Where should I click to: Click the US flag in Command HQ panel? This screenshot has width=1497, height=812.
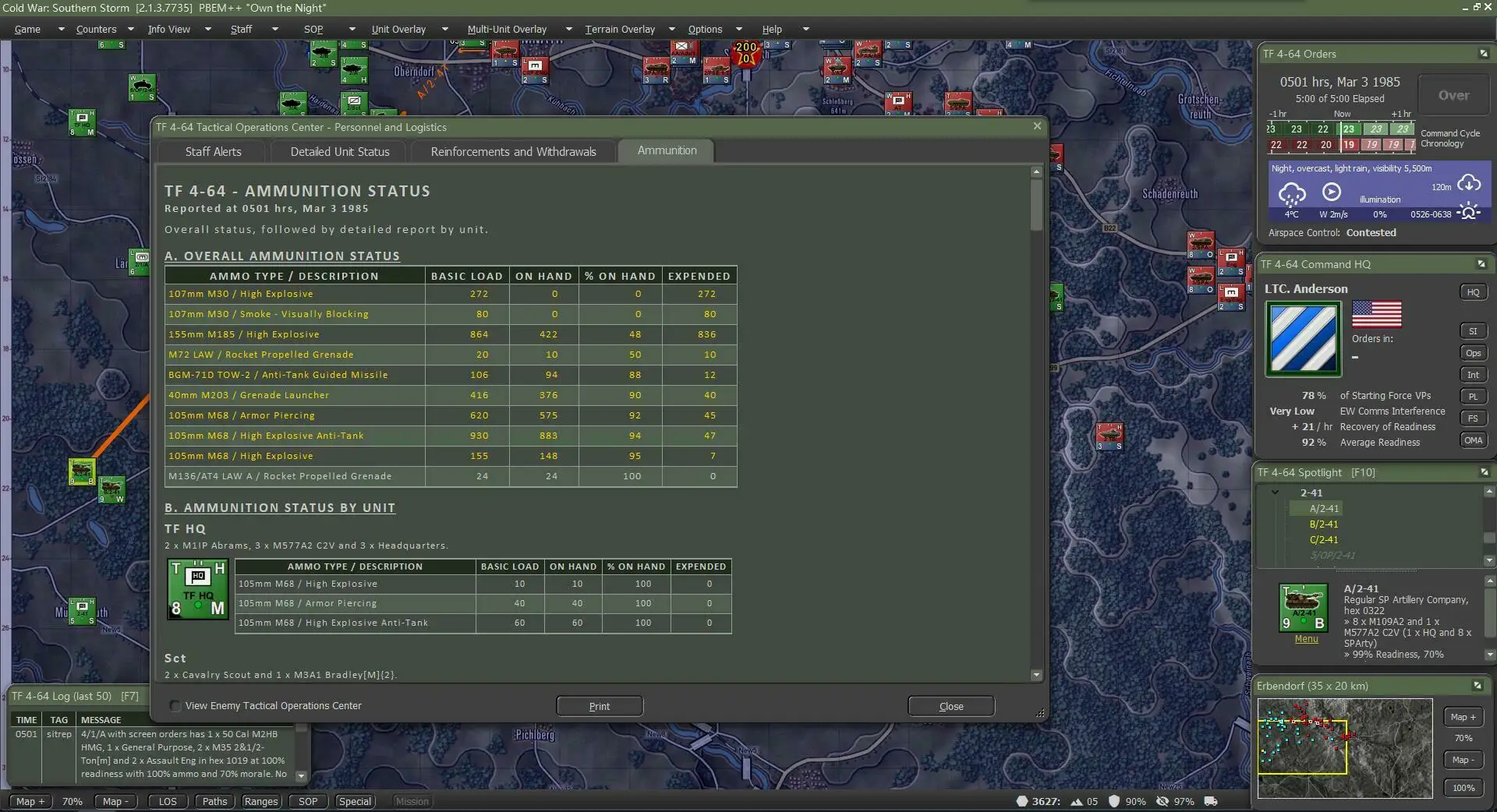click(x=1376, y=314)
